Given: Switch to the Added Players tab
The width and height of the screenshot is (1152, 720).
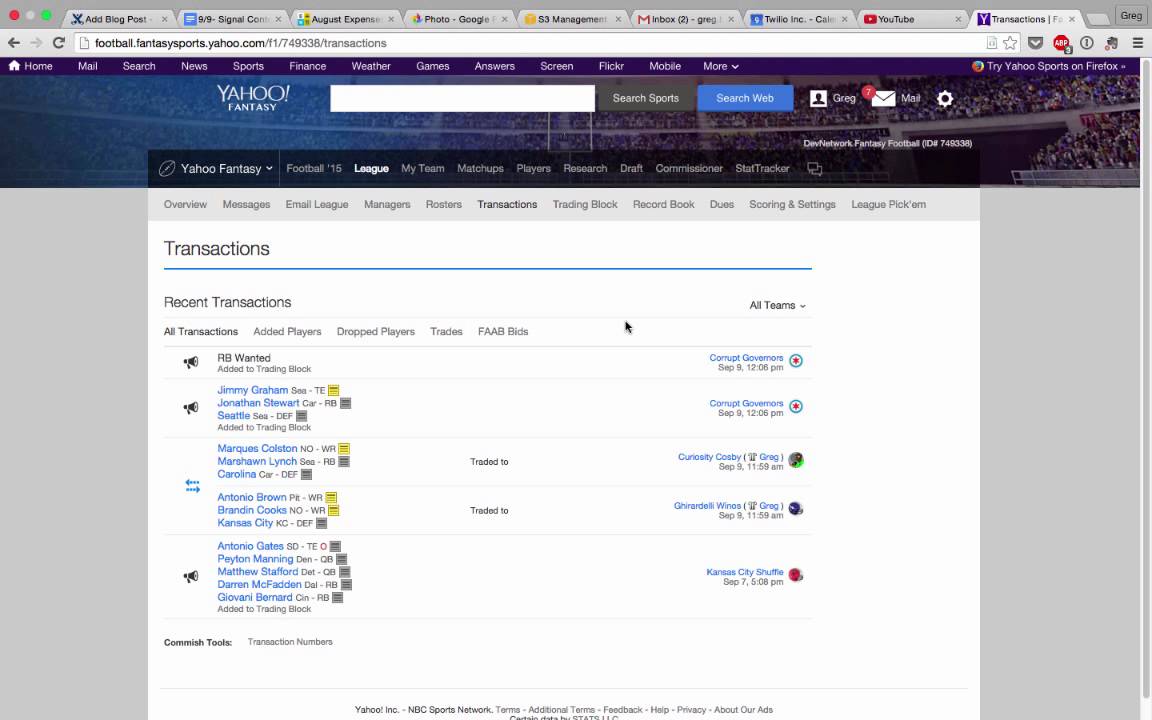Looking at the screenshot, I should pyautogui.click(x=287, y=331).
